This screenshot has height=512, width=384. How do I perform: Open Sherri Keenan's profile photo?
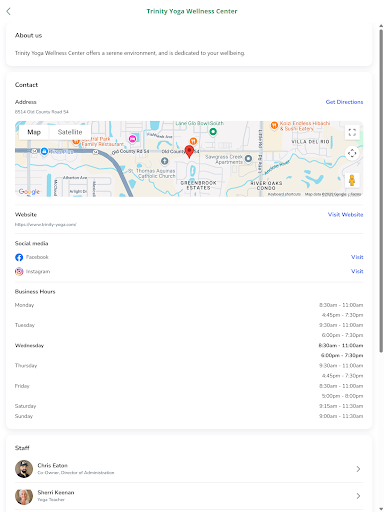pyautogui.click(x=24, y=496)
